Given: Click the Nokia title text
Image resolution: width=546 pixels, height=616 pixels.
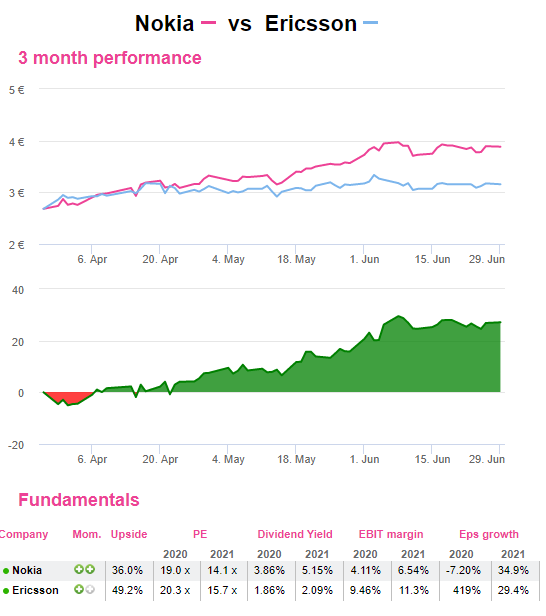Looking at the screenshot, I should (165, 23).
